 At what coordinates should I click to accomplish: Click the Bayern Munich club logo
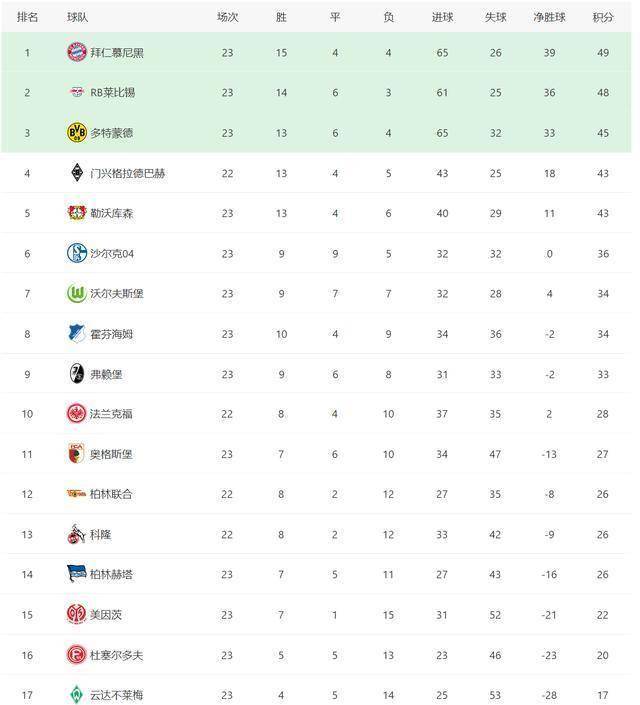click(x=77, y=52)
